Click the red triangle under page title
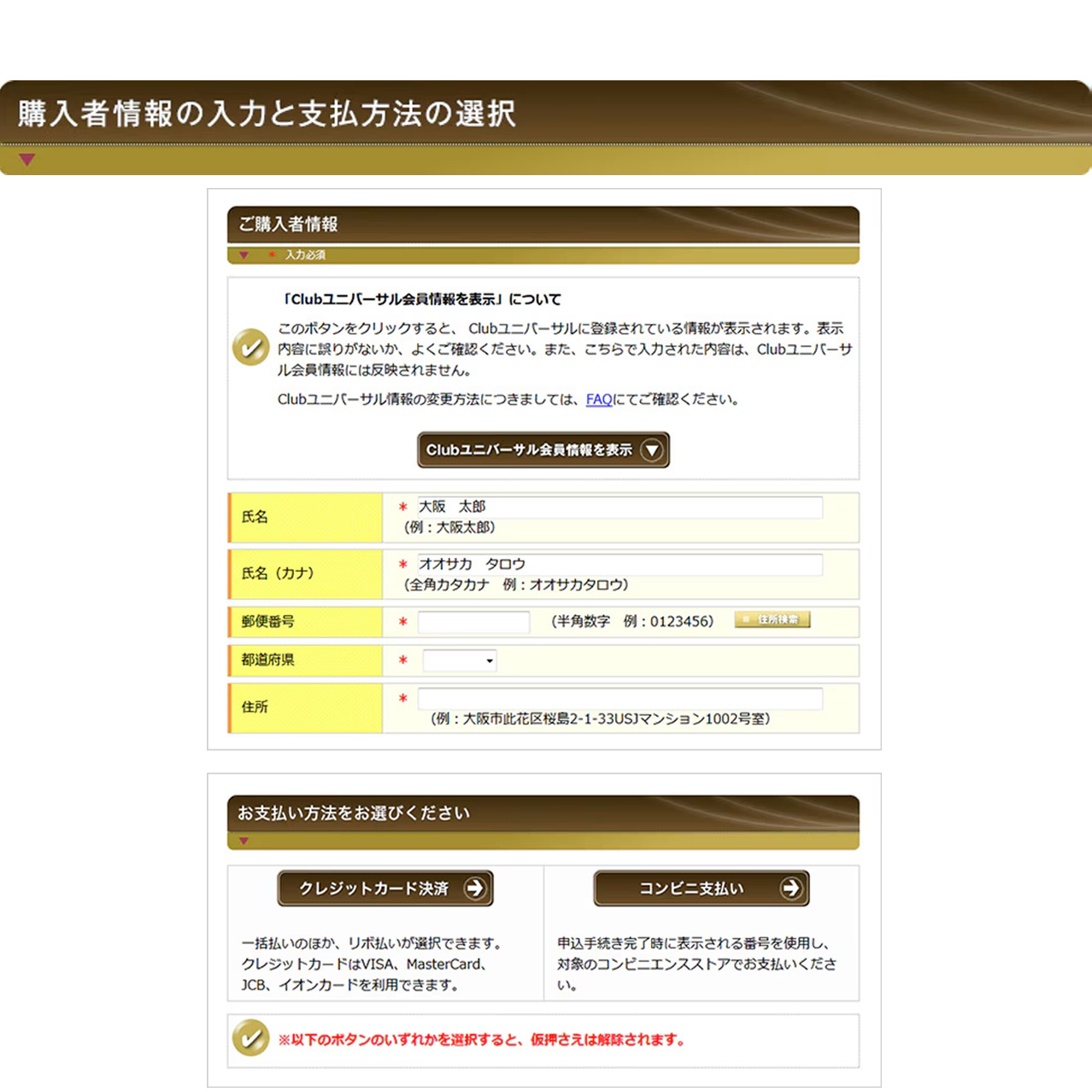Screen dimensions: 1092x1092 26,160
